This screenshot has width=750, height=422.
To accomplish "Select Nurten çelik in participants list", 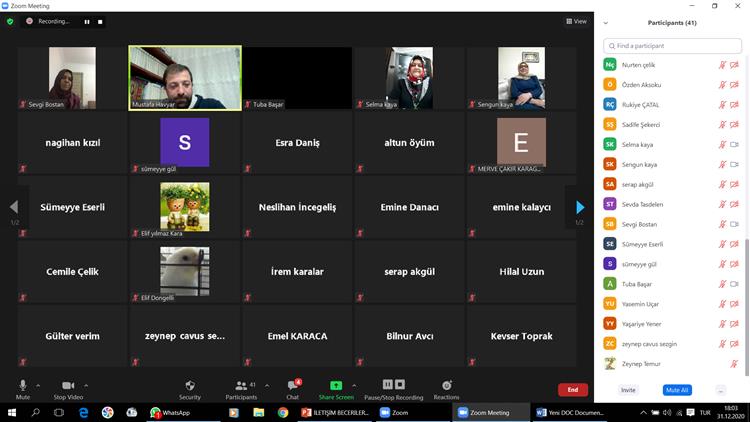I will click(672, 65).
